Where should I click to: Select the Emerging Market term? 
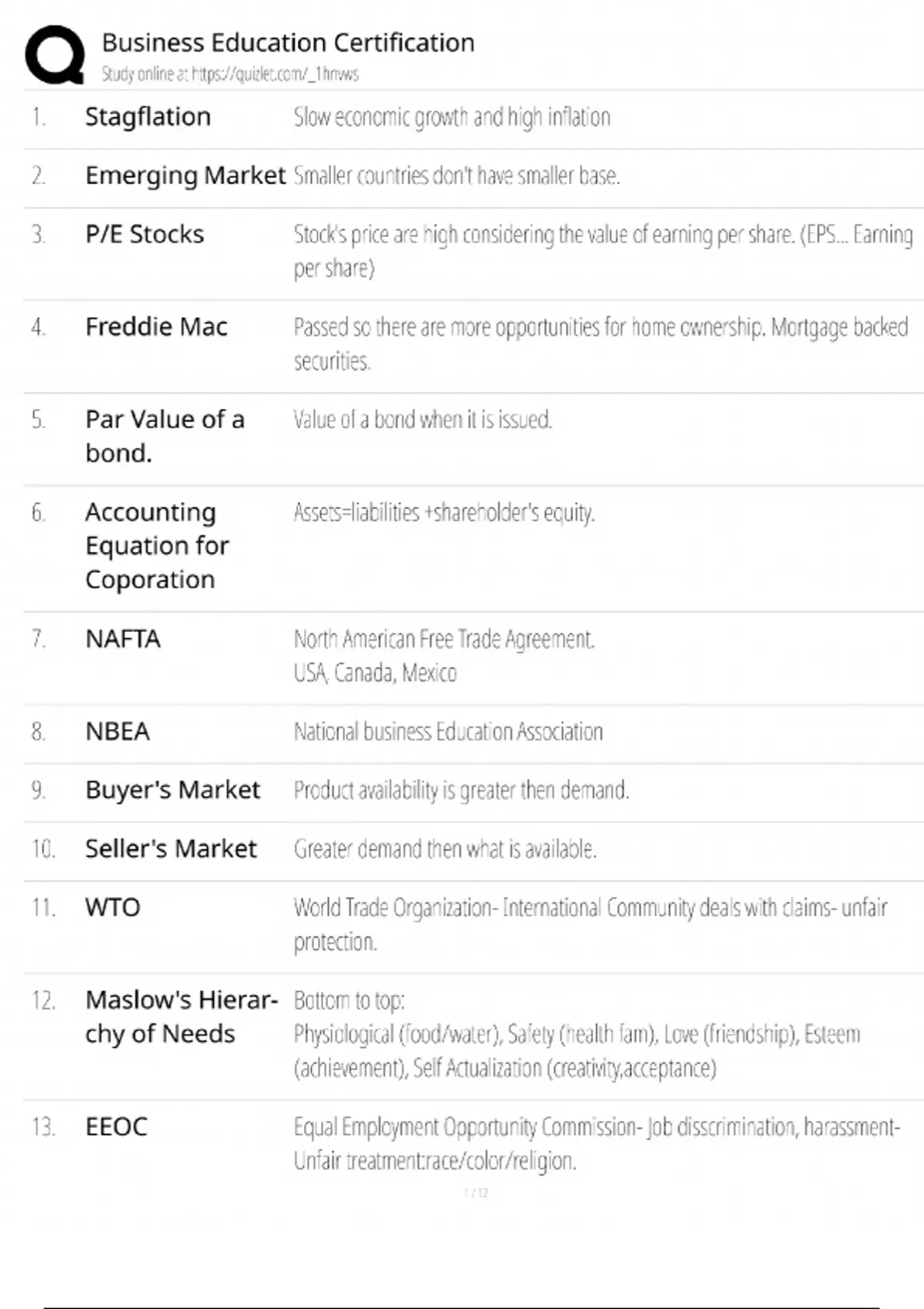coord(186,176)
